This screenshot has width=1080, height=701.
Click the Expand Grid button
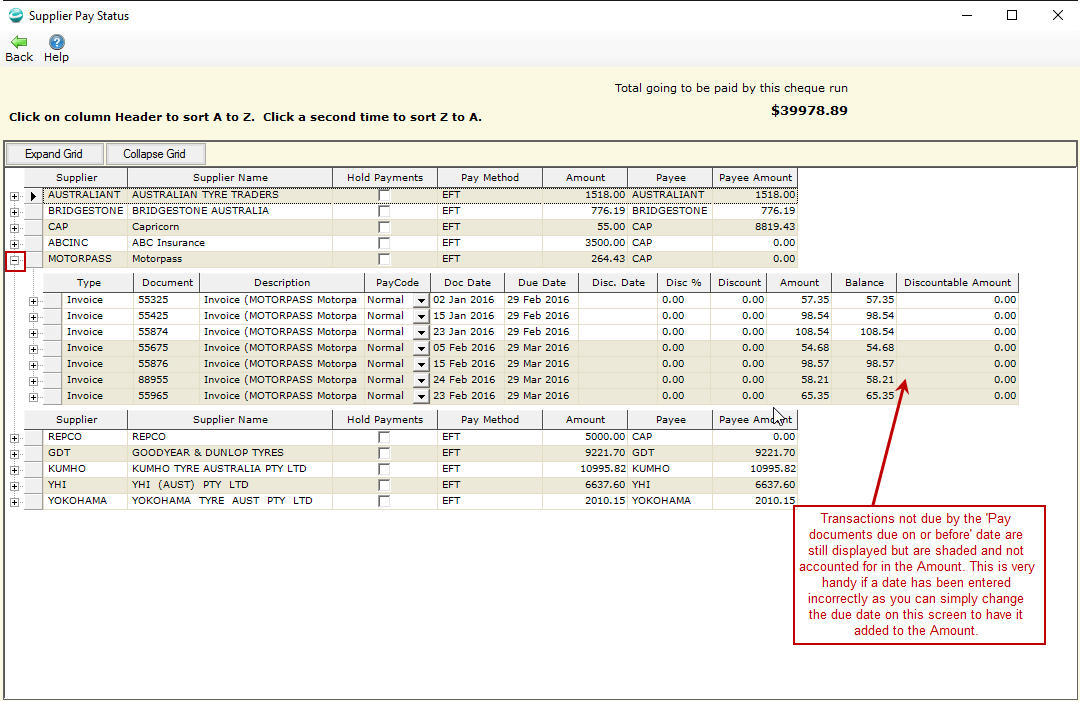54,154
